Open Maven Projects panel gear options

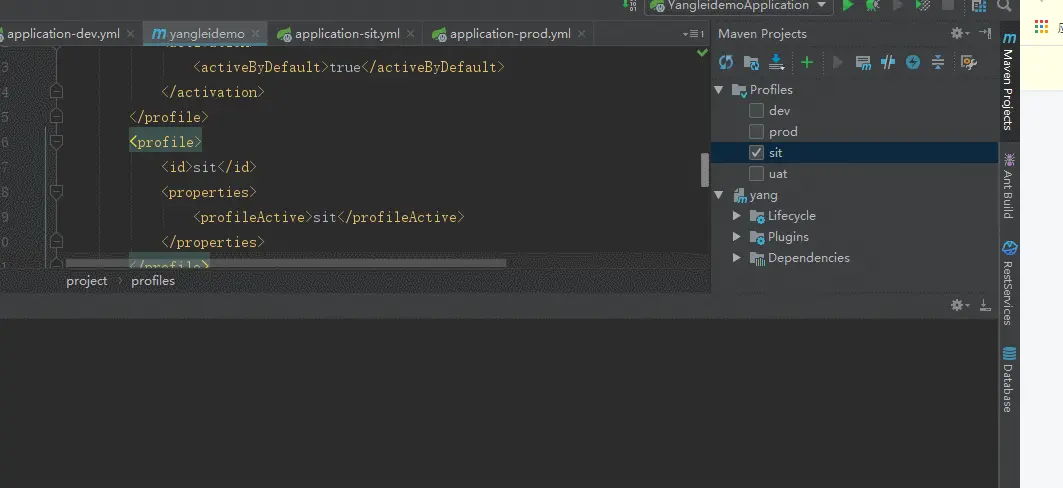(960, 33)
